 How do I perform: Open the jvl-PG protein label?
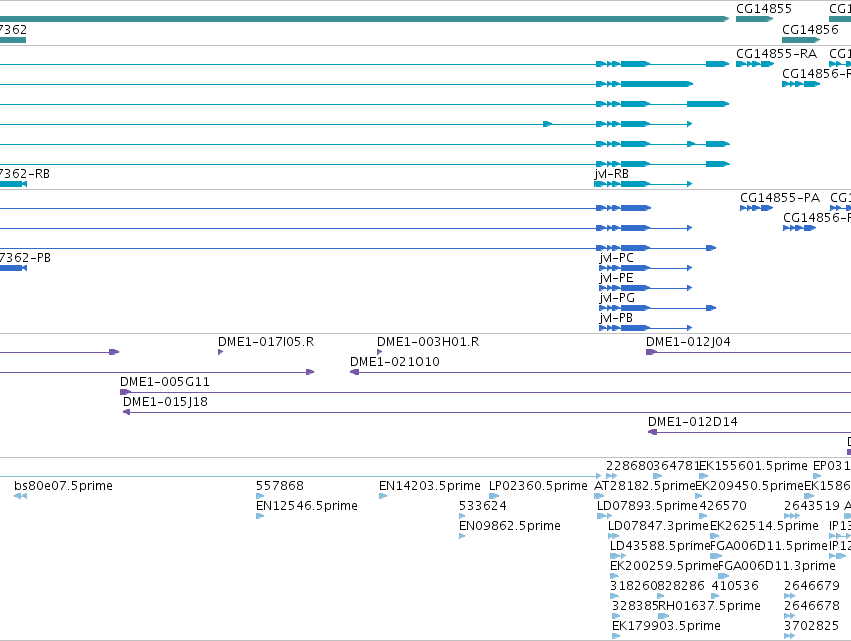tap(617, 298)
